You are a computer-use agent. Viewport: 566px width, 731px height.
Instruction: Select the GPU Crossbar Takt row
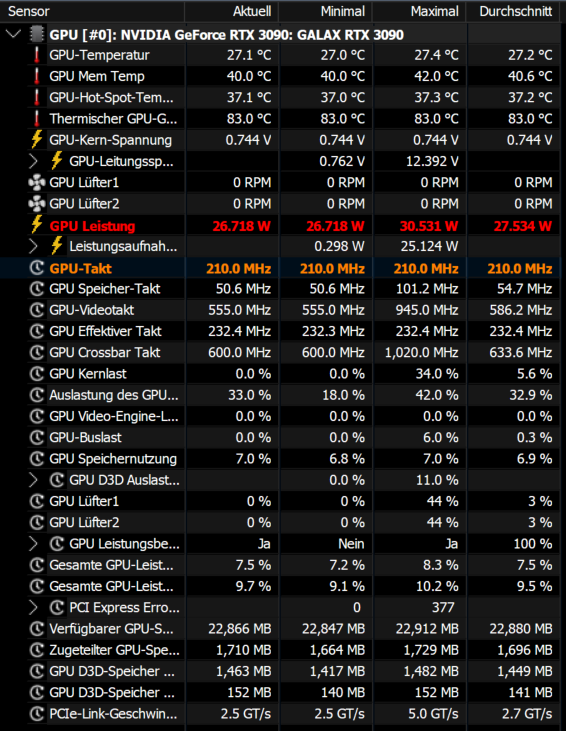point(280,352)
